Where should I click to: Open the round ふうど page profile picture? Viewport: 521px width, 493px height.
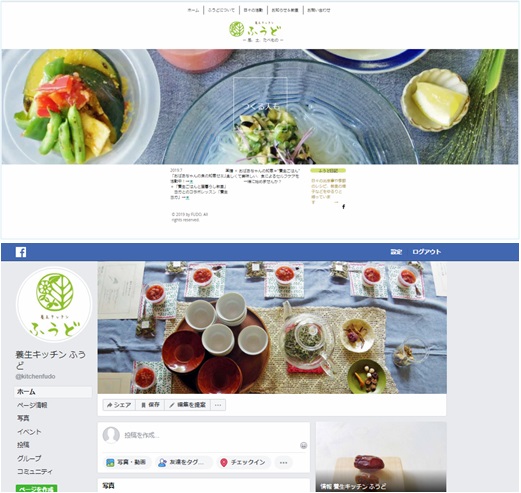54,305
